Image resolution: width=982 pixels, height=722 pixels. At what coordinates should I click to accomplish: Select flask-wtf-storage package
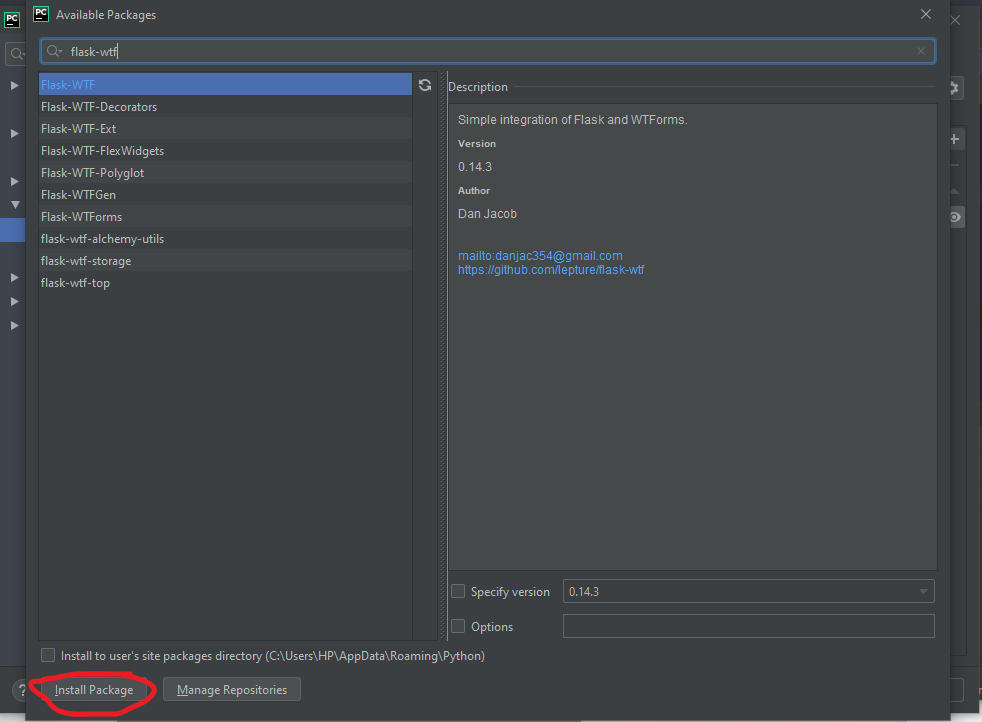pyautogui.click(x=225, y=260)
